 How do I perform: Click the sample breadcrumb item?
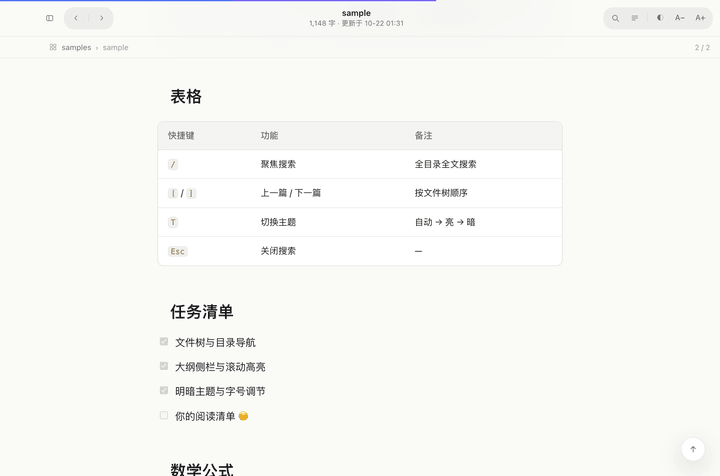click(x=115, y=47)
